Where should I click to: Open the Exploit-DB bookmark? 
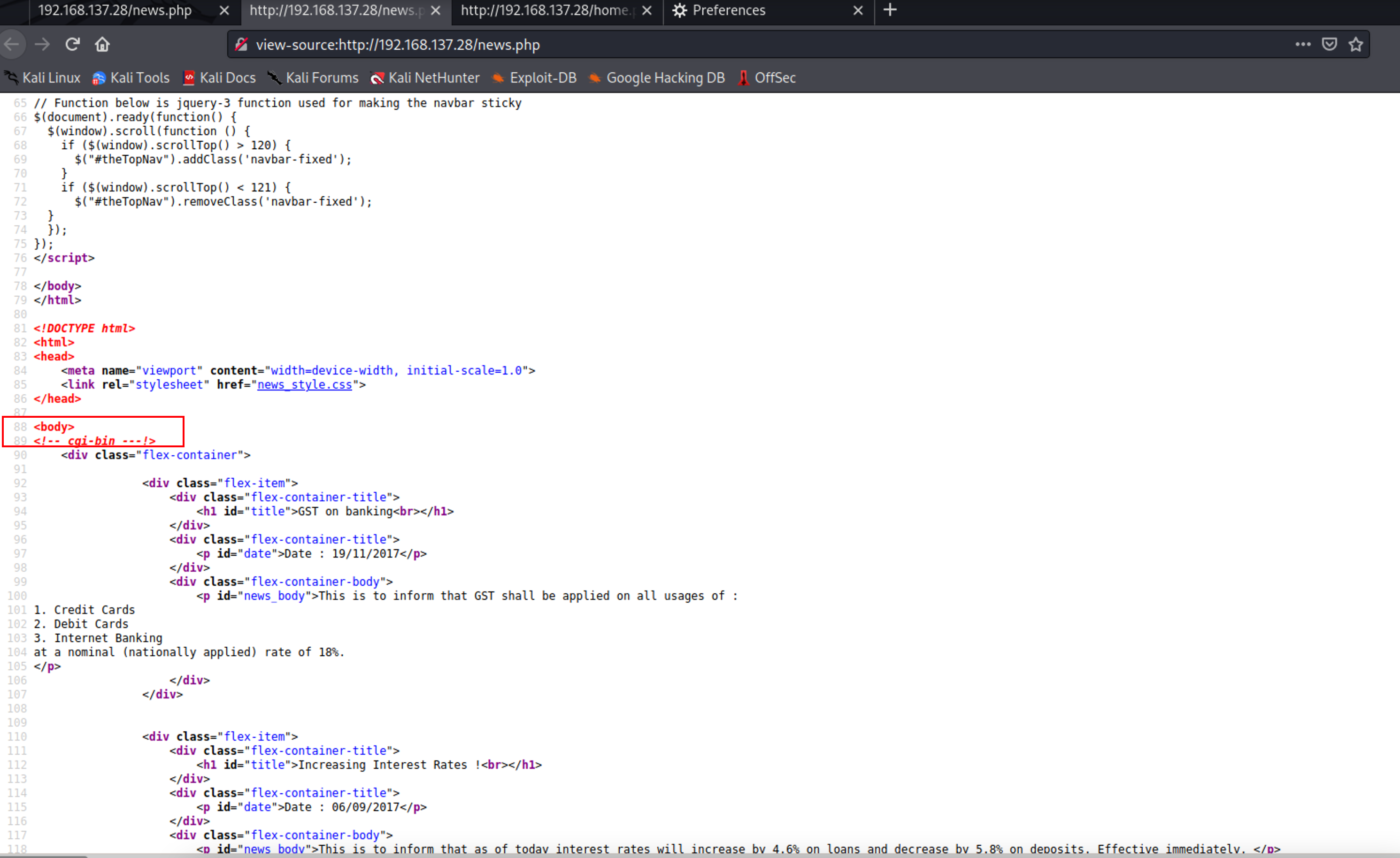pos(534,78)
